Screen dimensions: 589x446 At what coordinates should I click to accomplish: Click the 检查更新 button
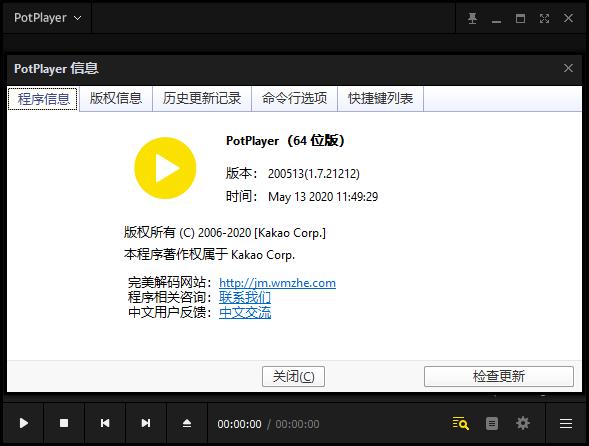pos(499,376)
